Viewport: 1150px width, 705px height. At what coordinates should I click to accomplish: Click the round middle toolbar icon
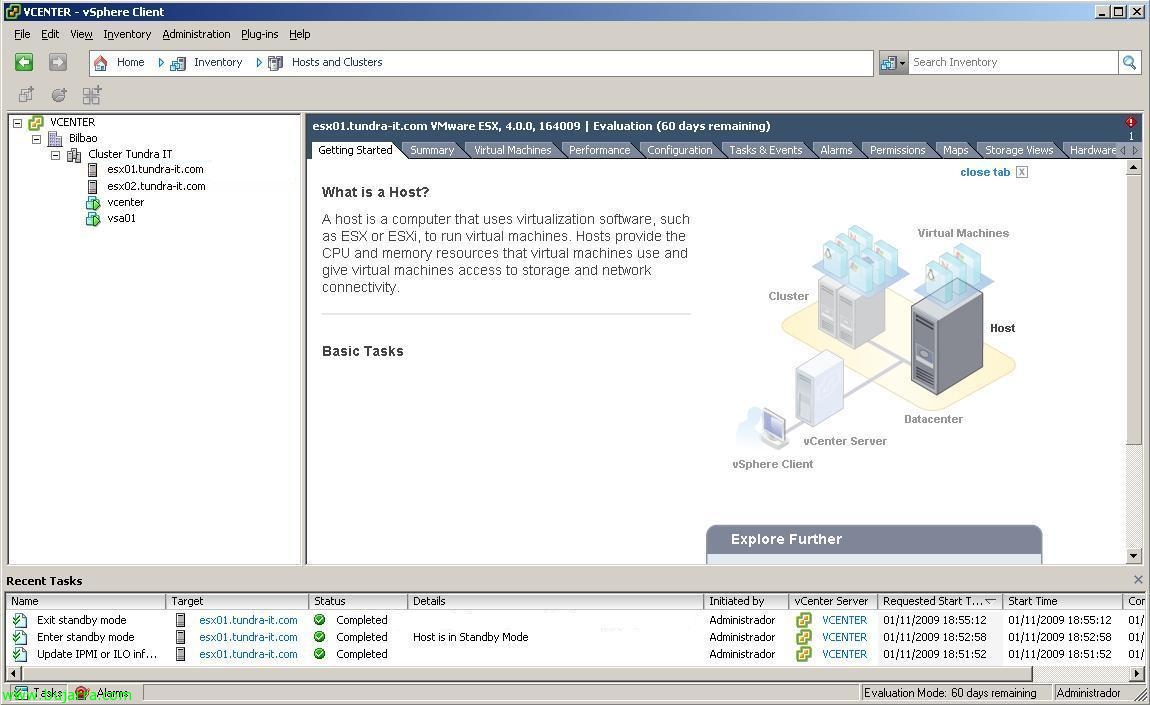tap(59, 95)
